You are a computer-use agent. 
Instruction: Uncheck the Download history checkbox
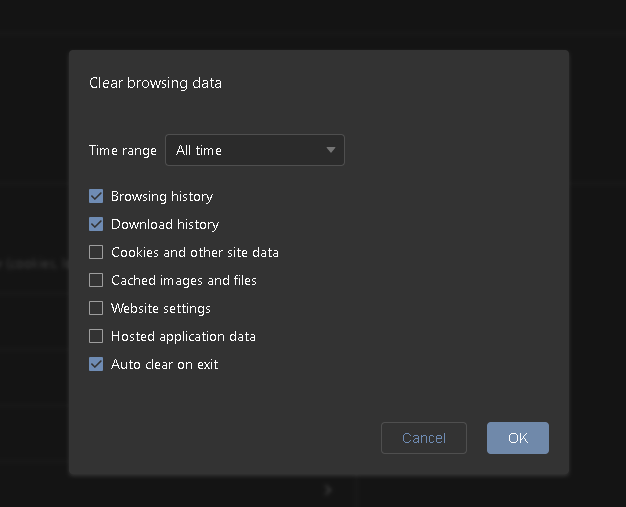pyautogui.click(x=96, y=224)
